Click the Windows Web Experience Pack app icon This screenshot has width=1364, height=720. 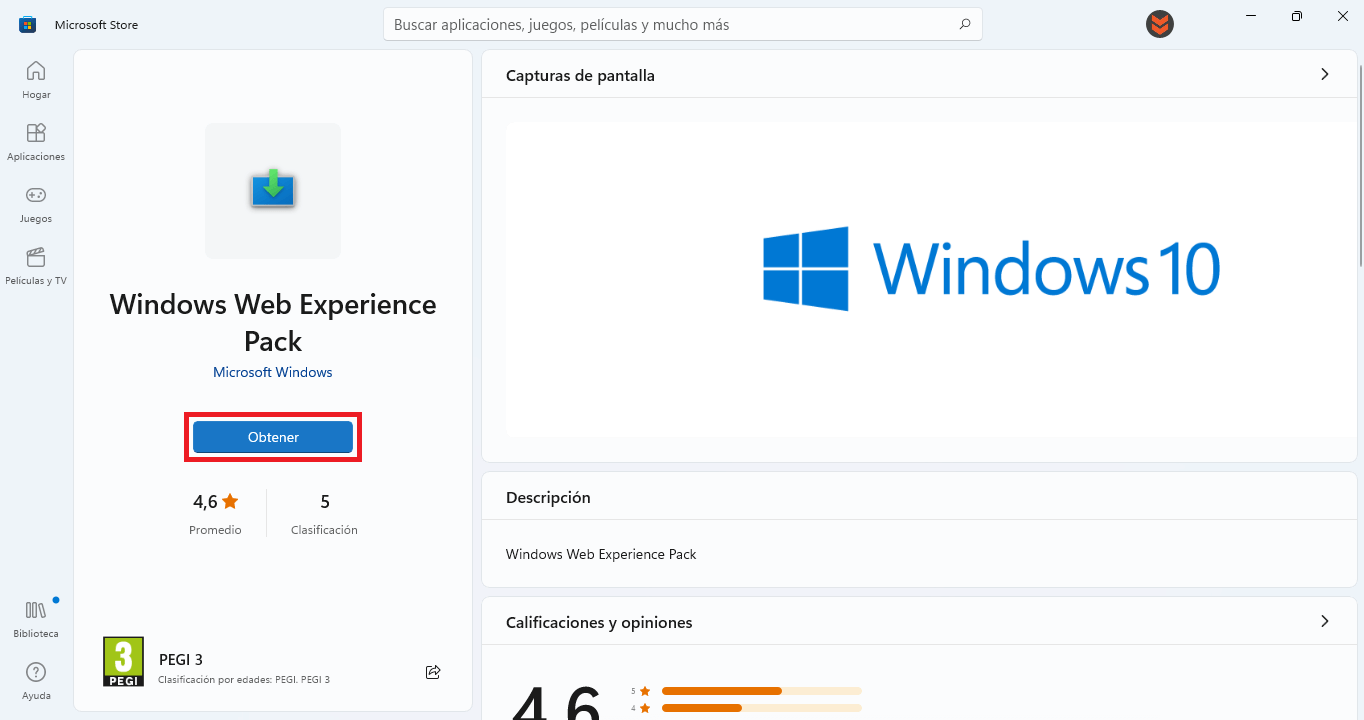point(273,190)
